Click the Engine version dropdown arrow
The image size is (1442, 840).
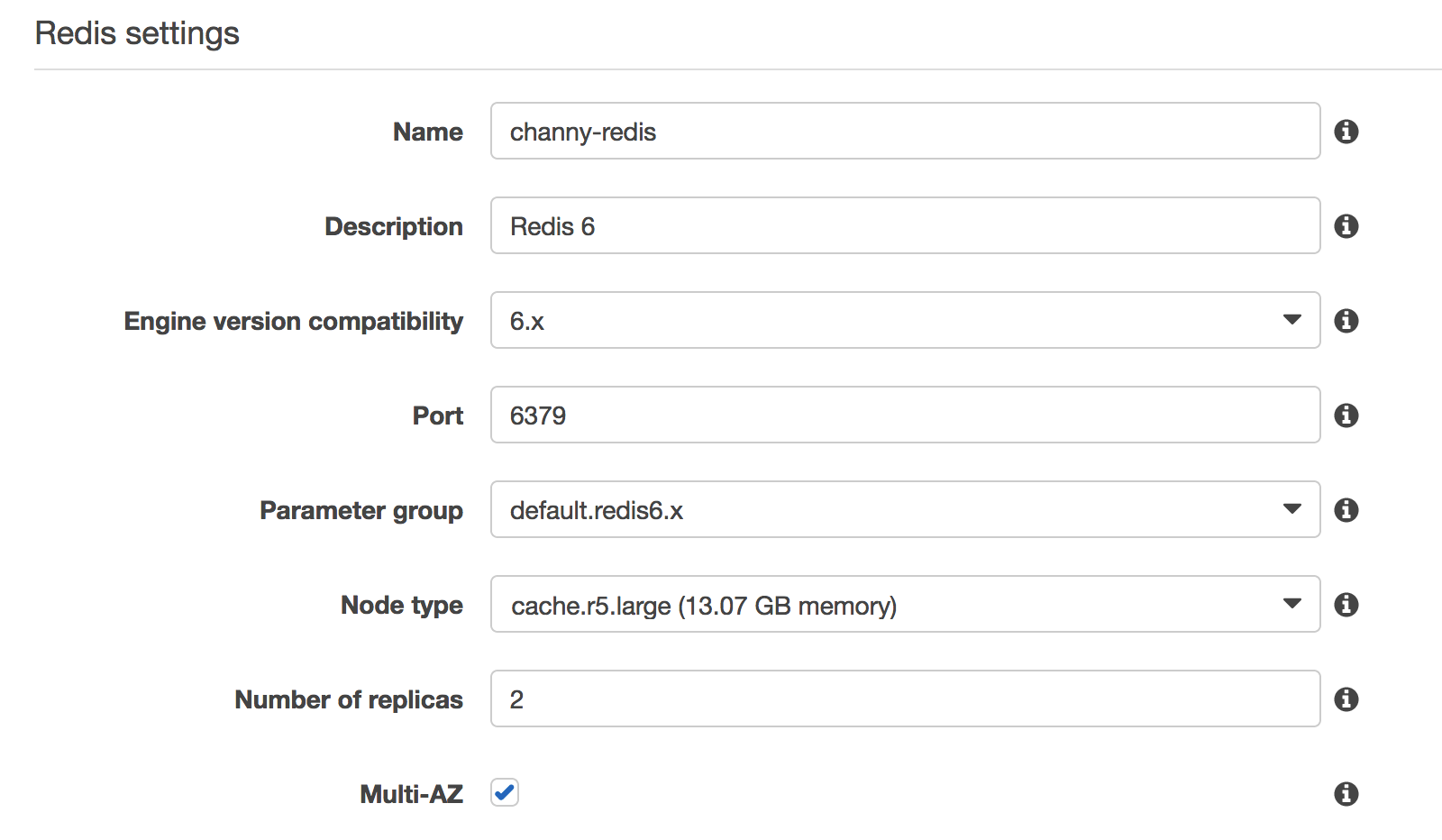coord(1292,320)
